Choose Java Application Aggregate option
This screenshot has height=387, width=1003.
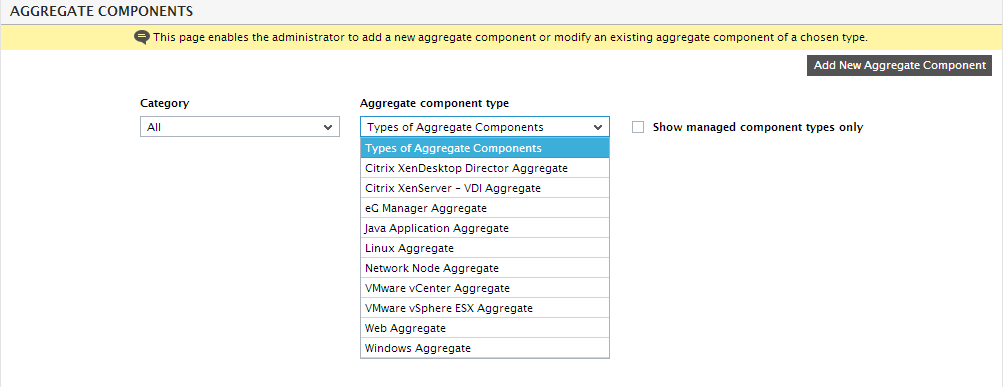click(485, 228)
